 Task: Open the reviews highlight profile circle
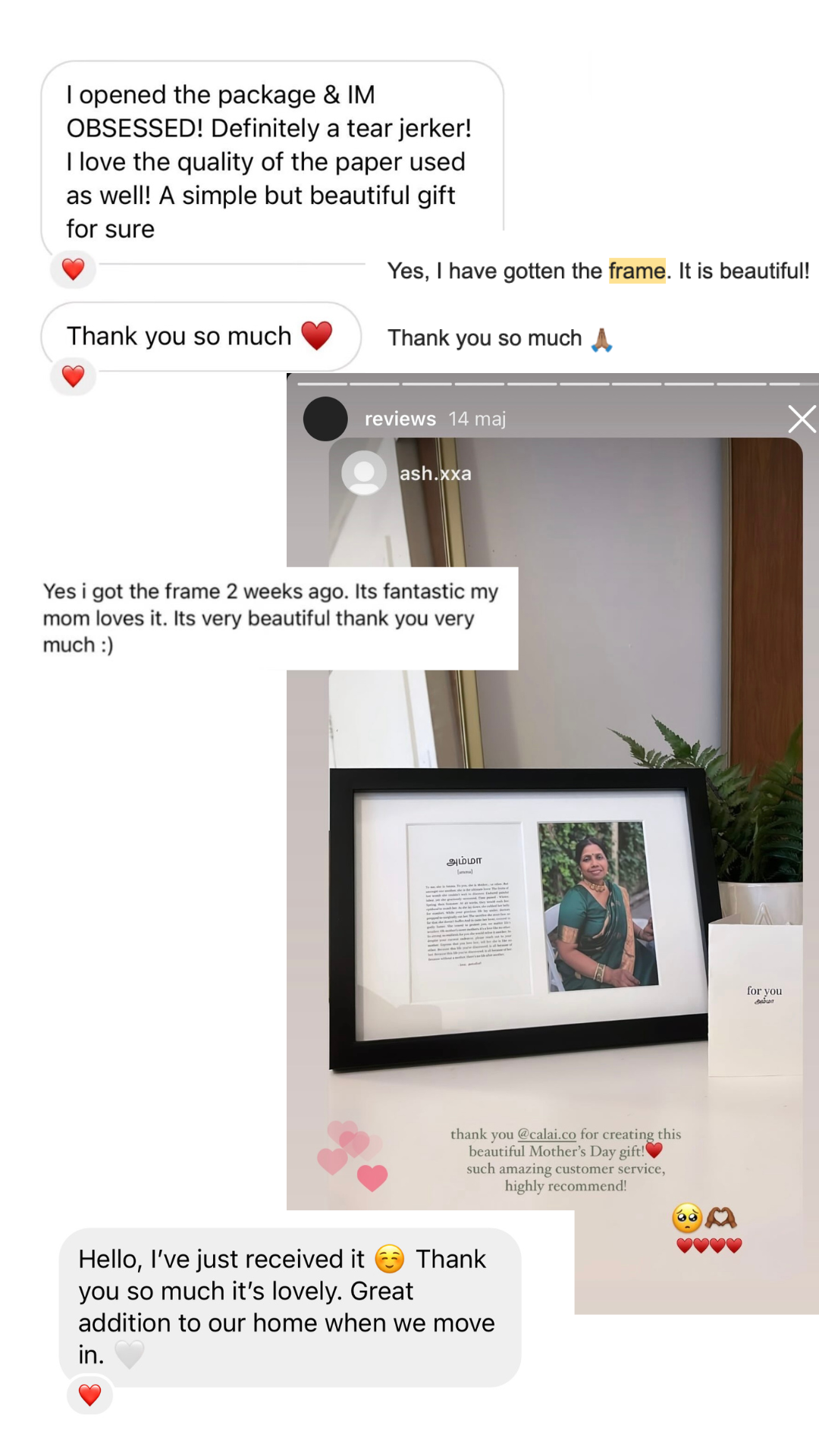click(x=325, y=419)
